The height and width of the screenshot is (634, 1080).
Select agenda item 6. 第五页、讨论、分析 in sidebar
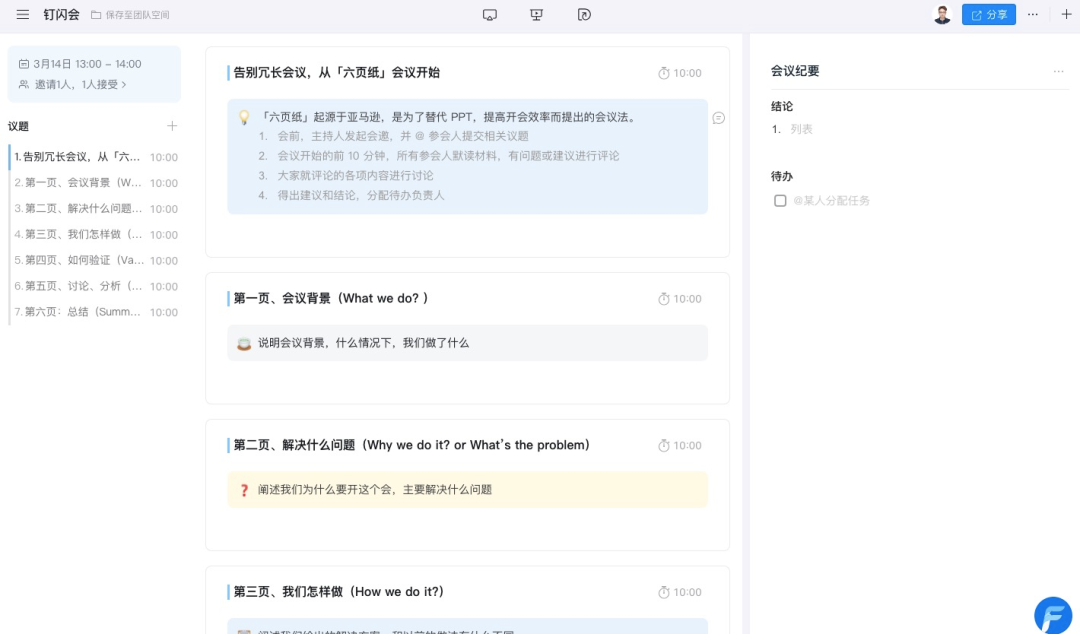(94, 286)
